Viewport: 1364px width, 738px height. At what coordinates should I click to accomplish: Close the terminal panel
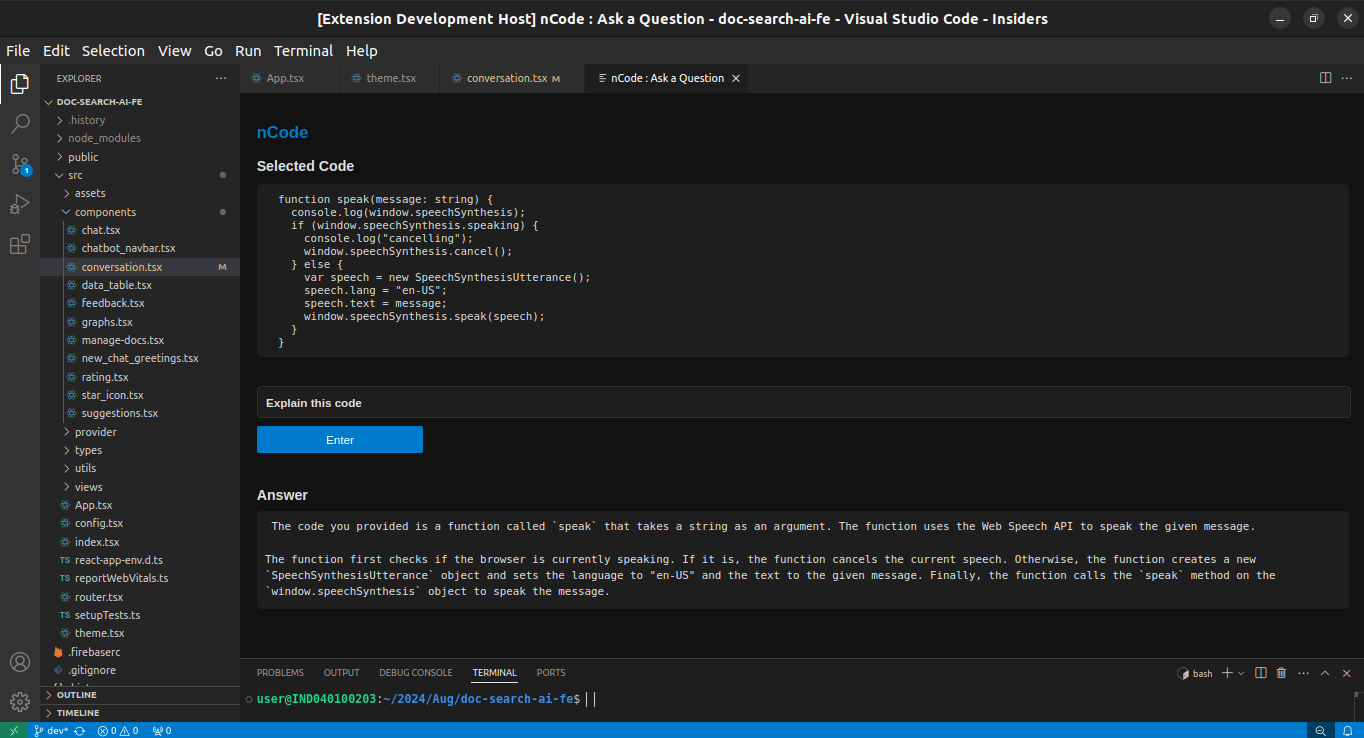pos(1346,673)
